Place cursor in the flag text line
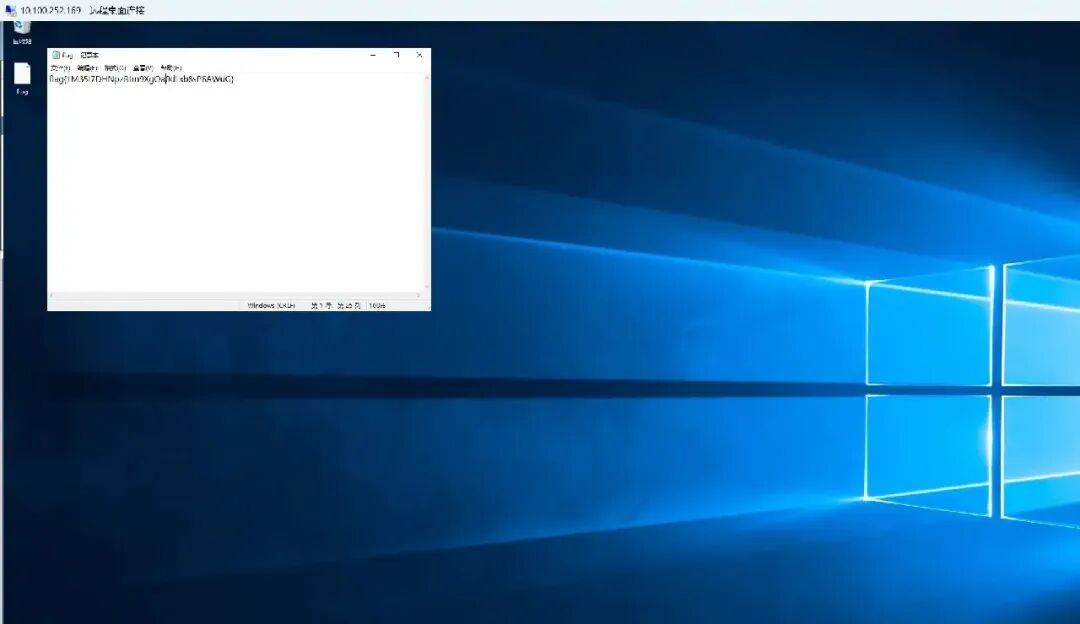Screen dimensions: 1080x624 (x=141, y=79)
